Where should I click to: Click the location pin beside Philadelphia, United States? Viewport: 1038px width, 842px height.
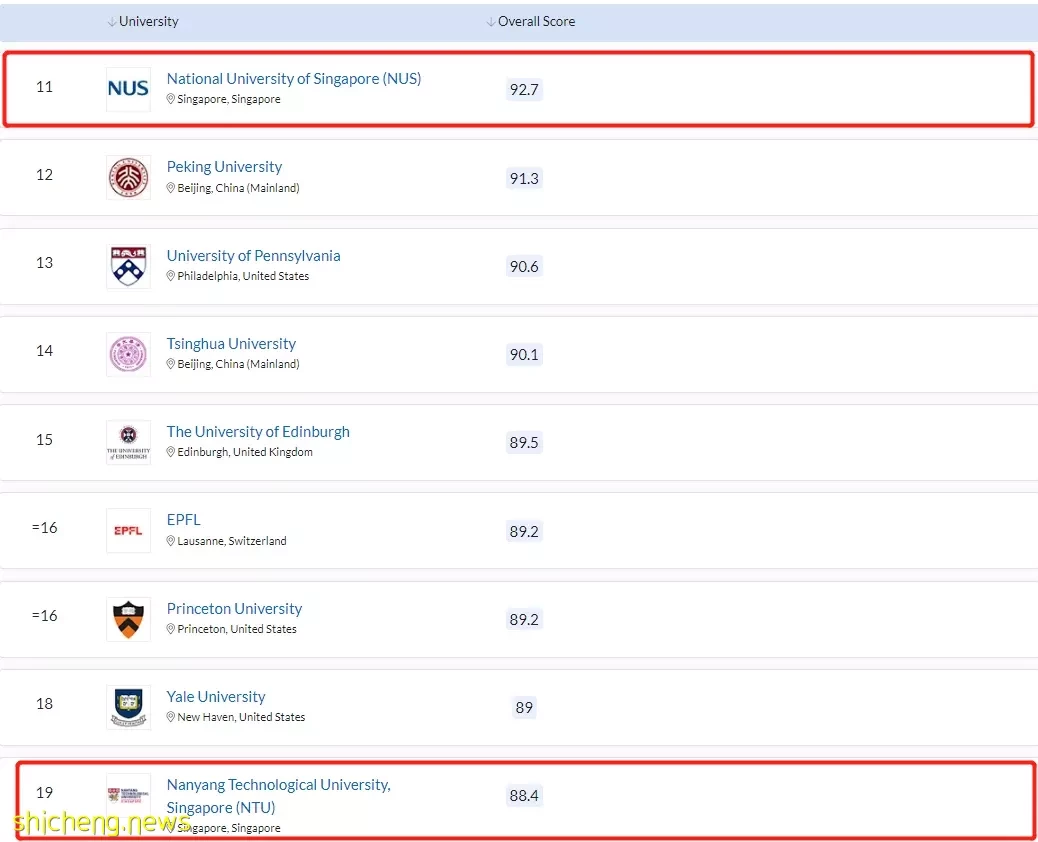tap(171, 276)
